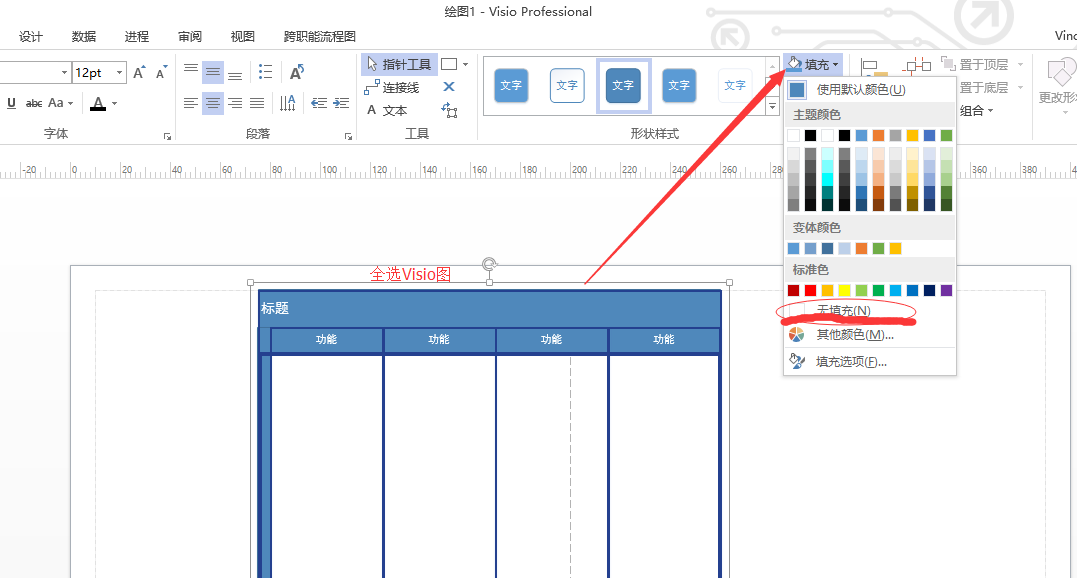The width and height of the screenshot is (1077, 578).
Task: Select the Connector (连接线) tool
Action: (392, 87)
